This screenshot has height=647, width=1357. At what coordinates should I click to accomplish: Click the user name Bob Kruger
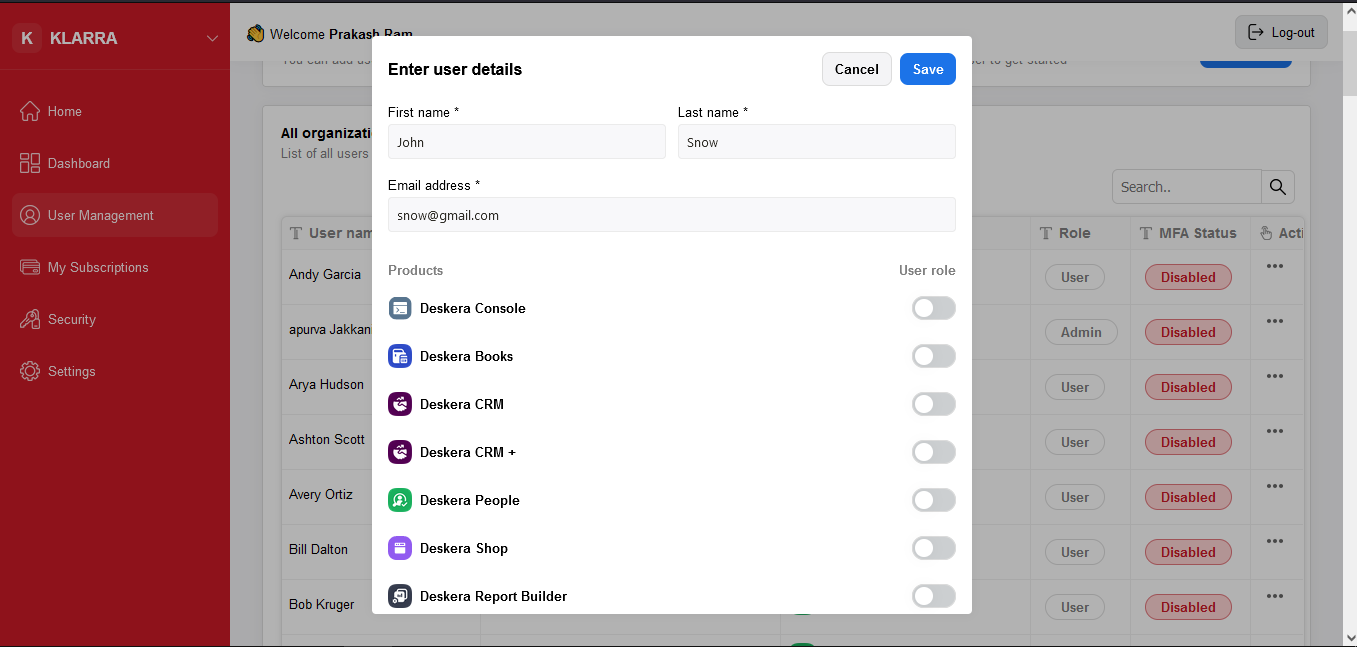click(322, 604)
